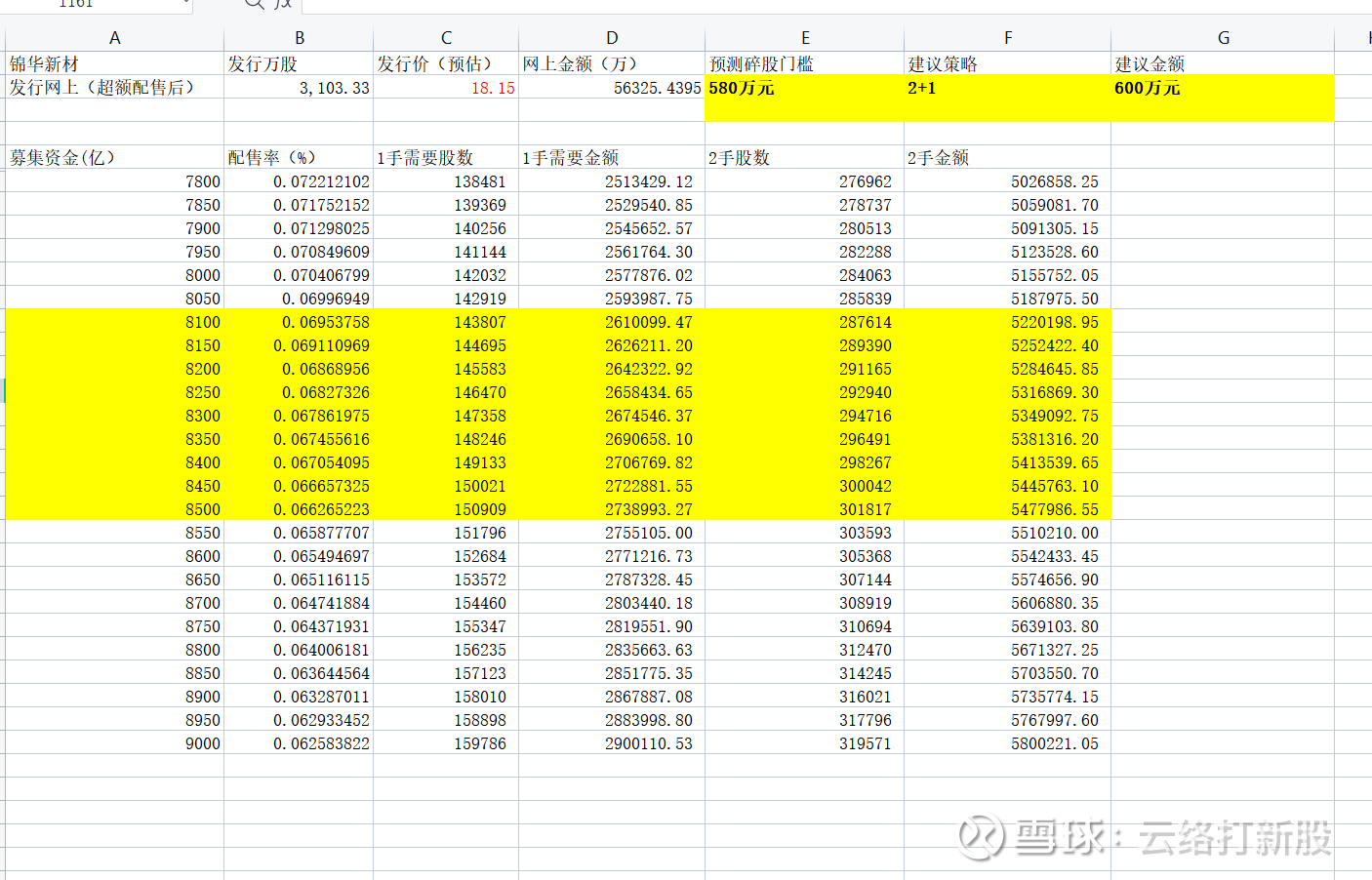
Task: Select the highlighted 287614 cell
Action: 805,321
